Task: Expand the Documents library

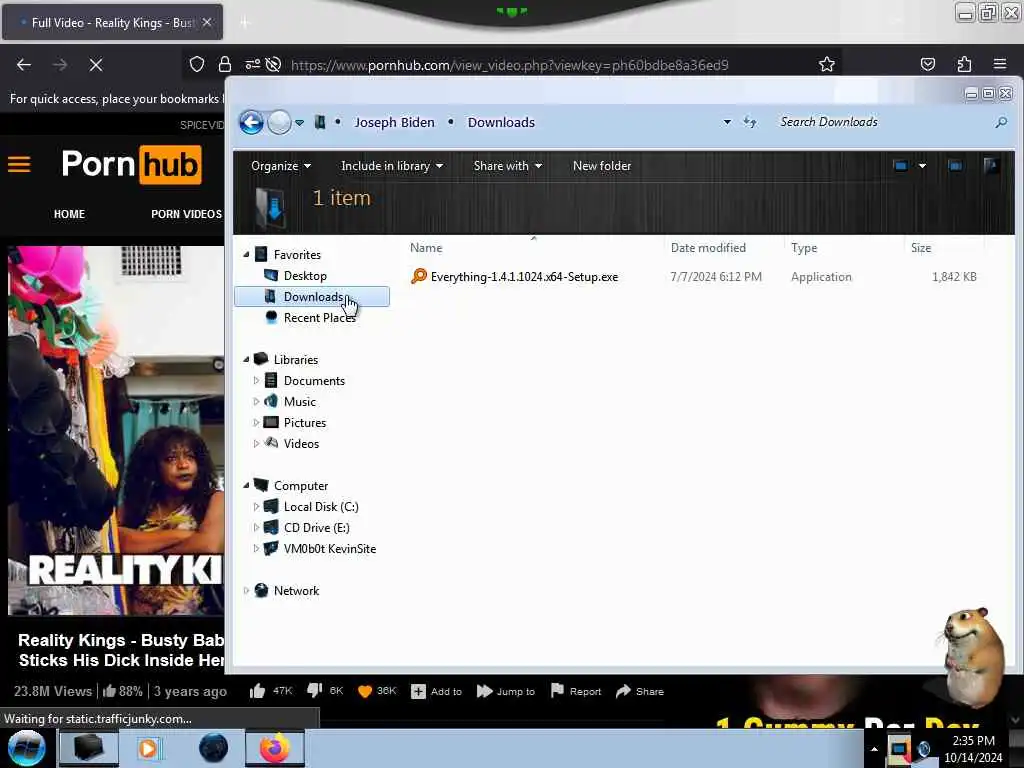Action: [x=256, y=380]
